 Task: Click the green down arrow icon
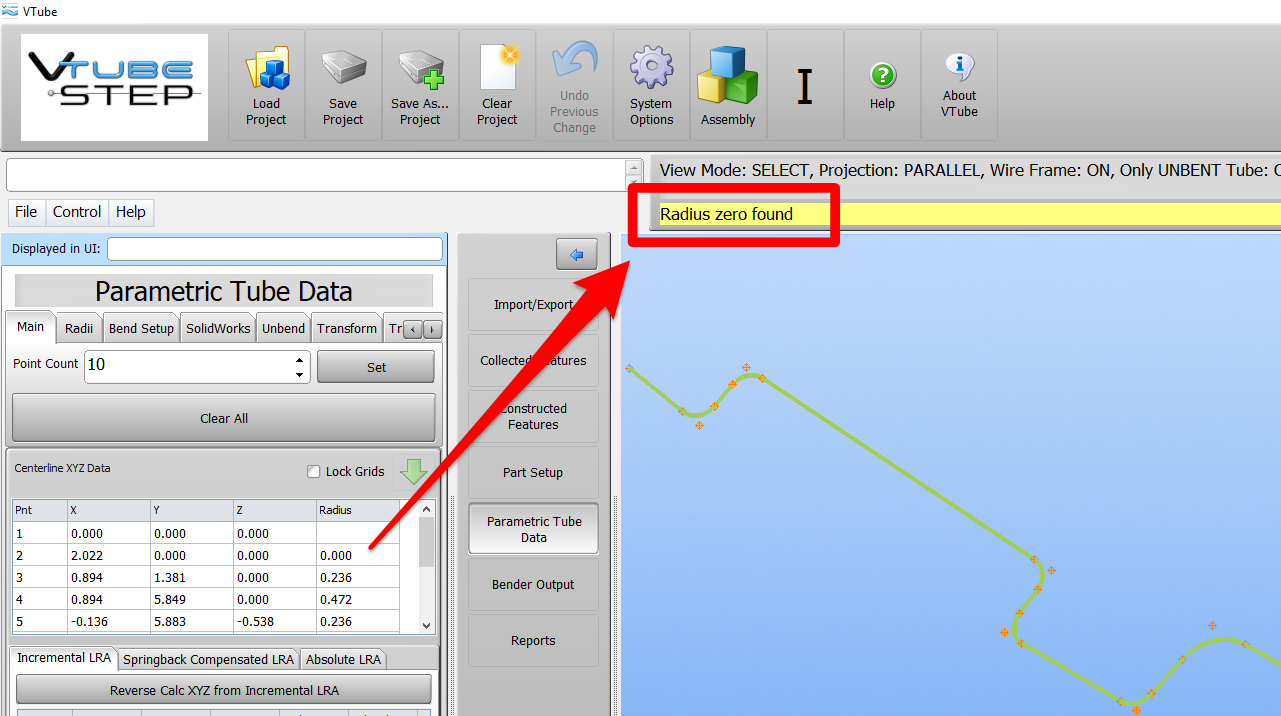(413, 471)
